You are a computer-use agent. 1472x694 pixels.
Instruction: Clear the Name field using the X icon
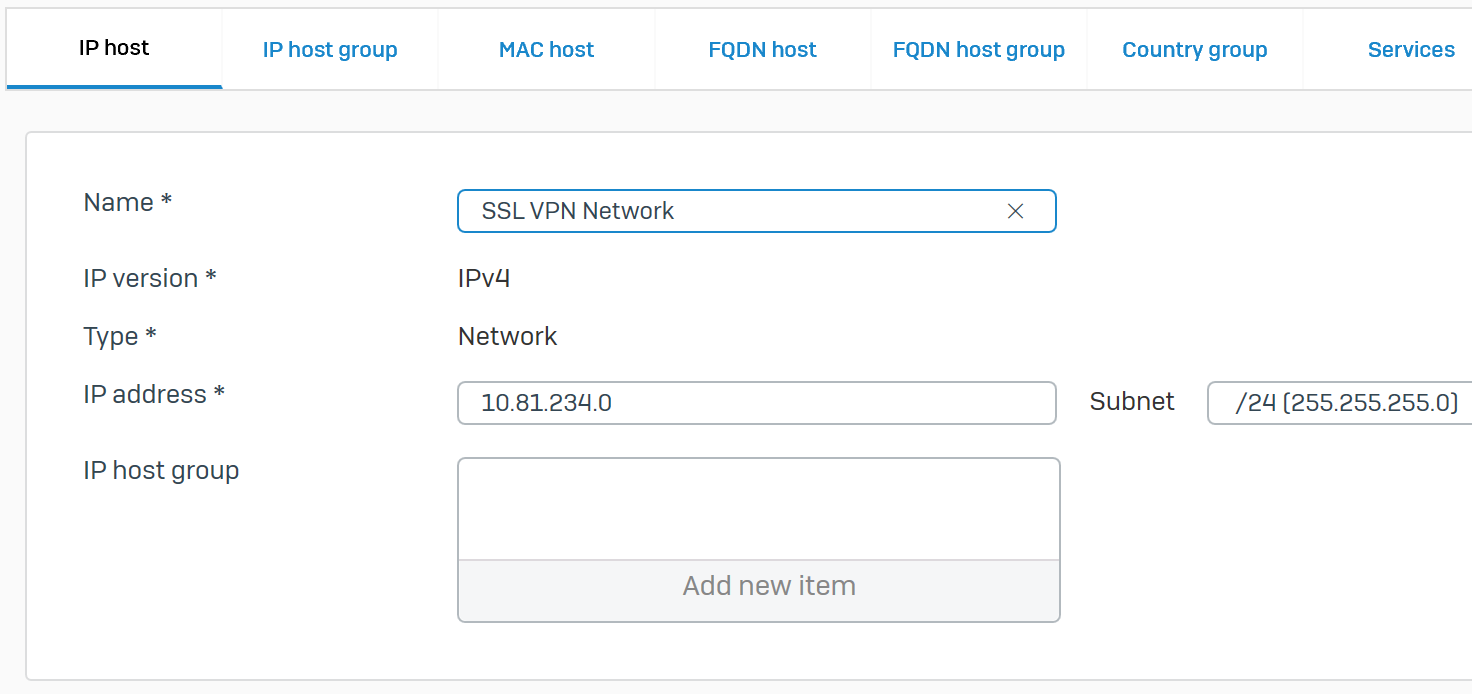[1015, 211]
